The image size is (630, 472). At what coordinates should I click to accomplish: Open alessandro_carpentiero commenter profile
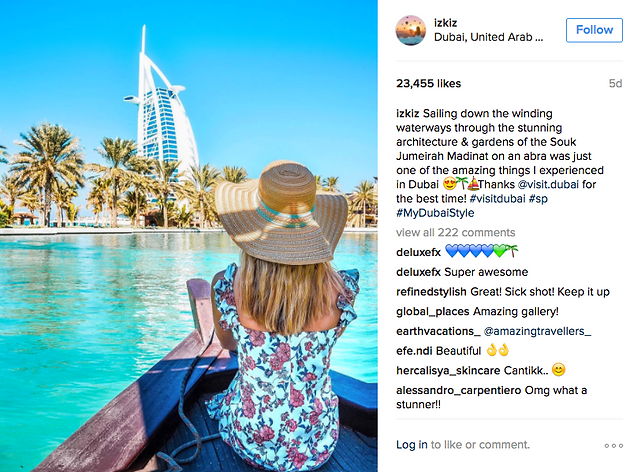click(x=458, y=390)
